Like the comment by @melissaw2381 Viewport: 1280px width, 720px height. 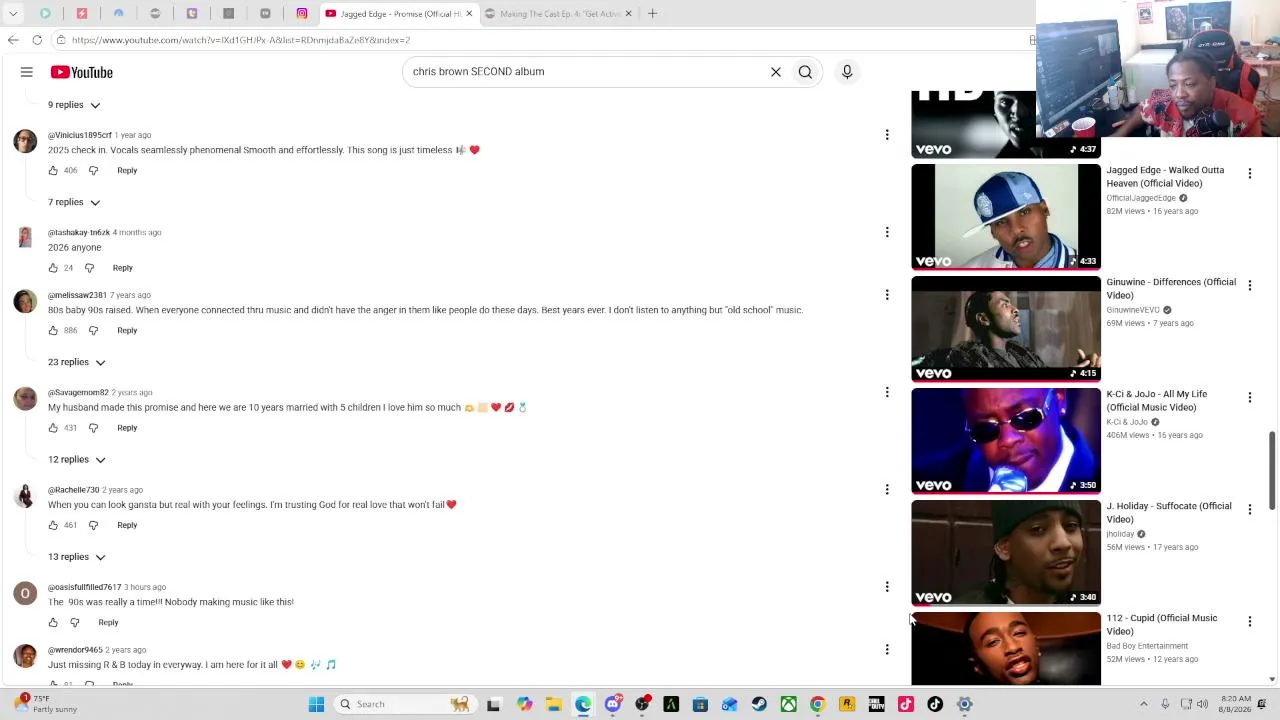[x=53, y=331]
